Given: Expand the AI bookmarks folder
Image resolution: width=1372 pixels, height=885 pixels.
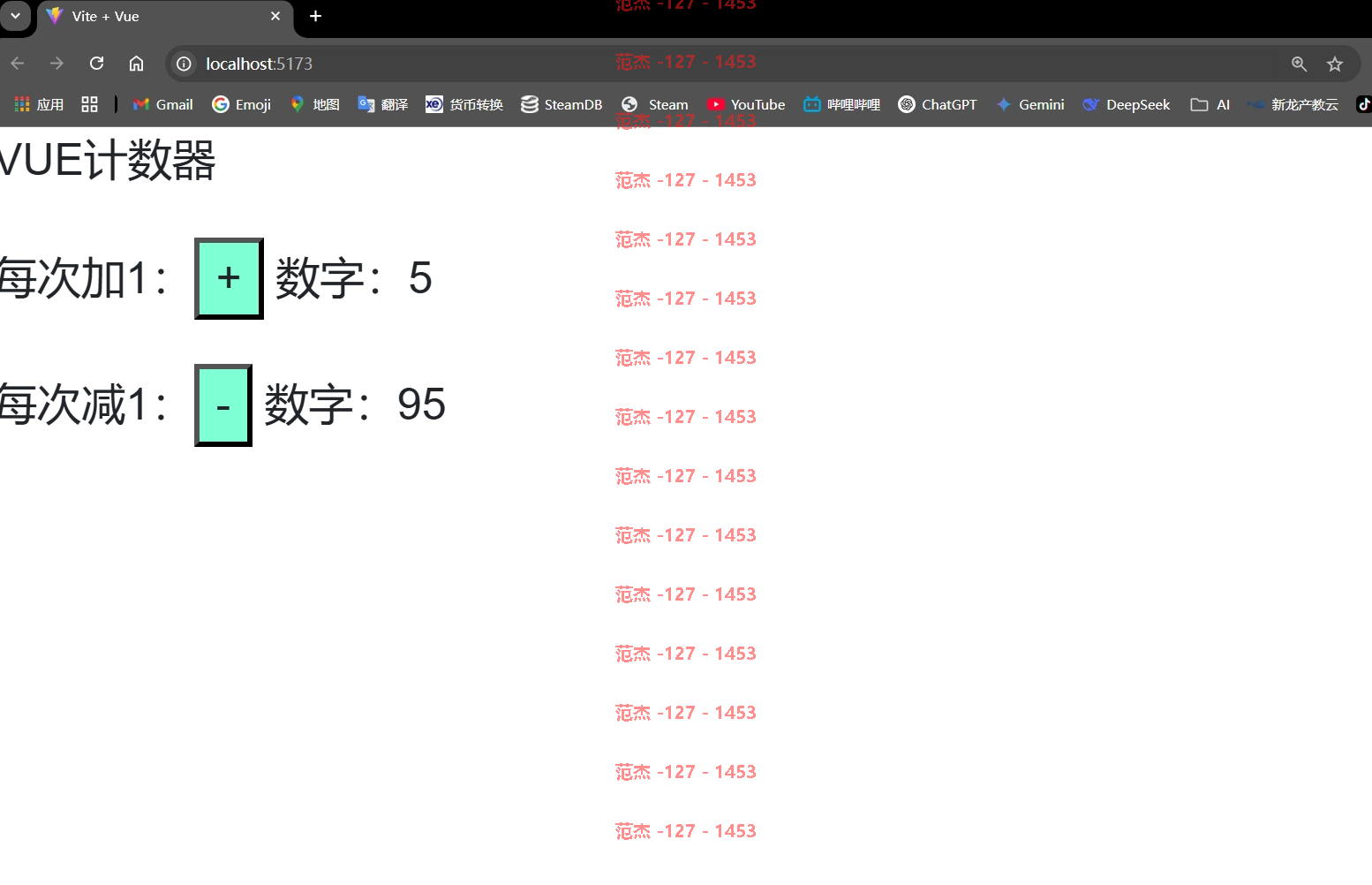Looking at the screenshot, I should [1210, 104].
